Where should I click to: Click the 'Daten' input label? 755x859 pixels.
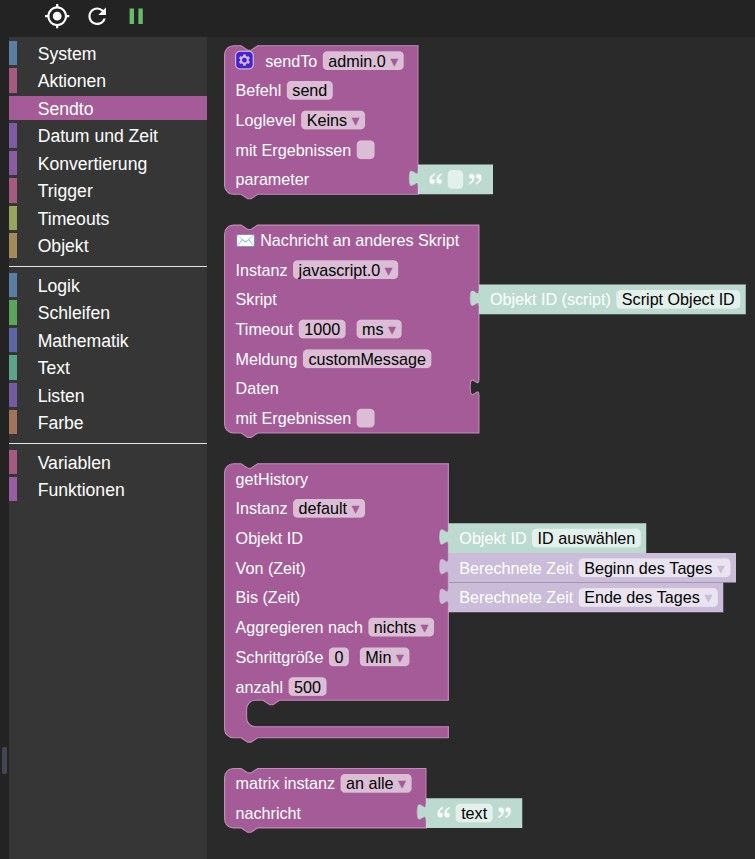(257, 388)
